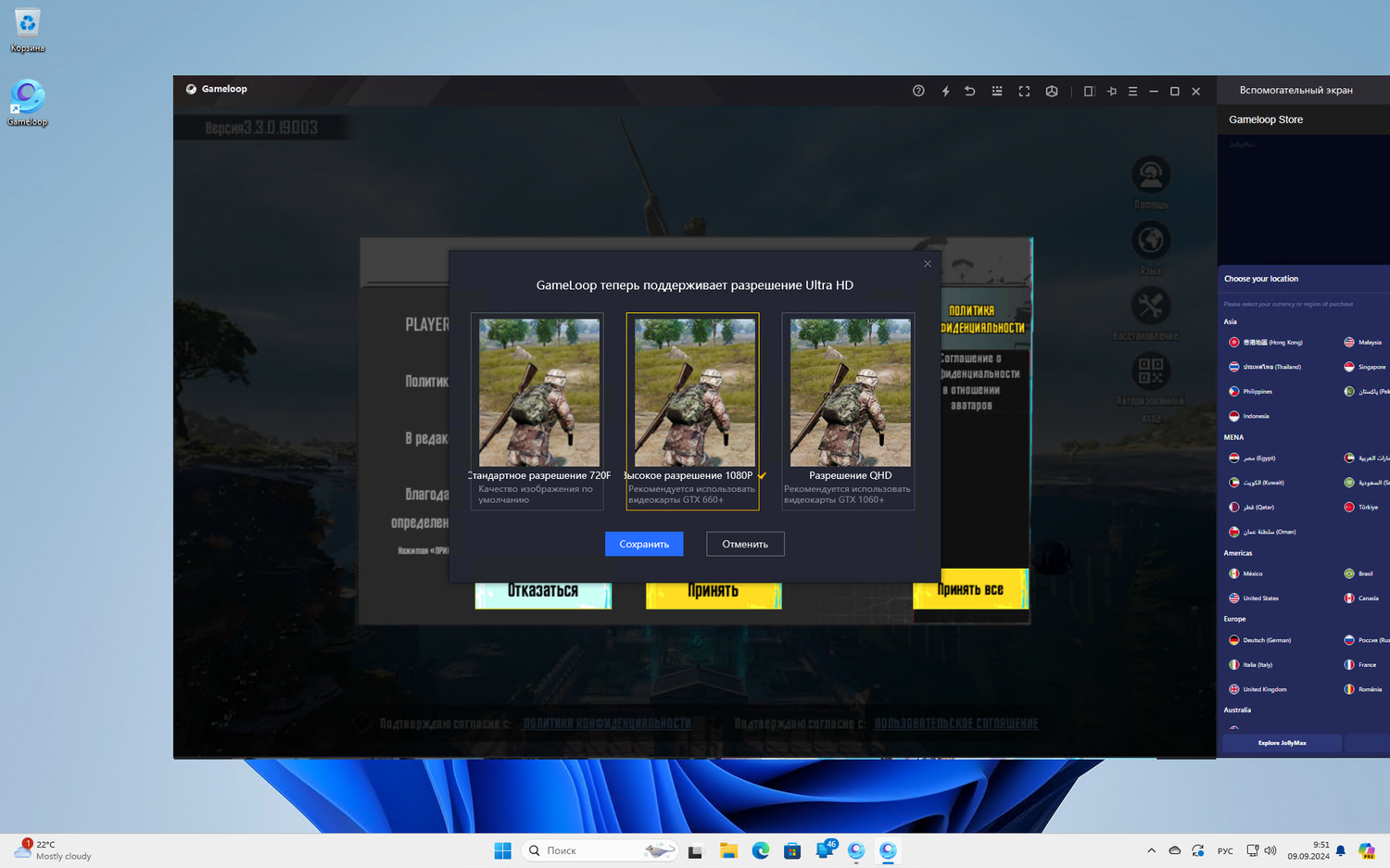The height and width of the screenshot is (868, 1390).
Task: Launch Microsoft Edge from the taskbar
Action: [761, 850]
